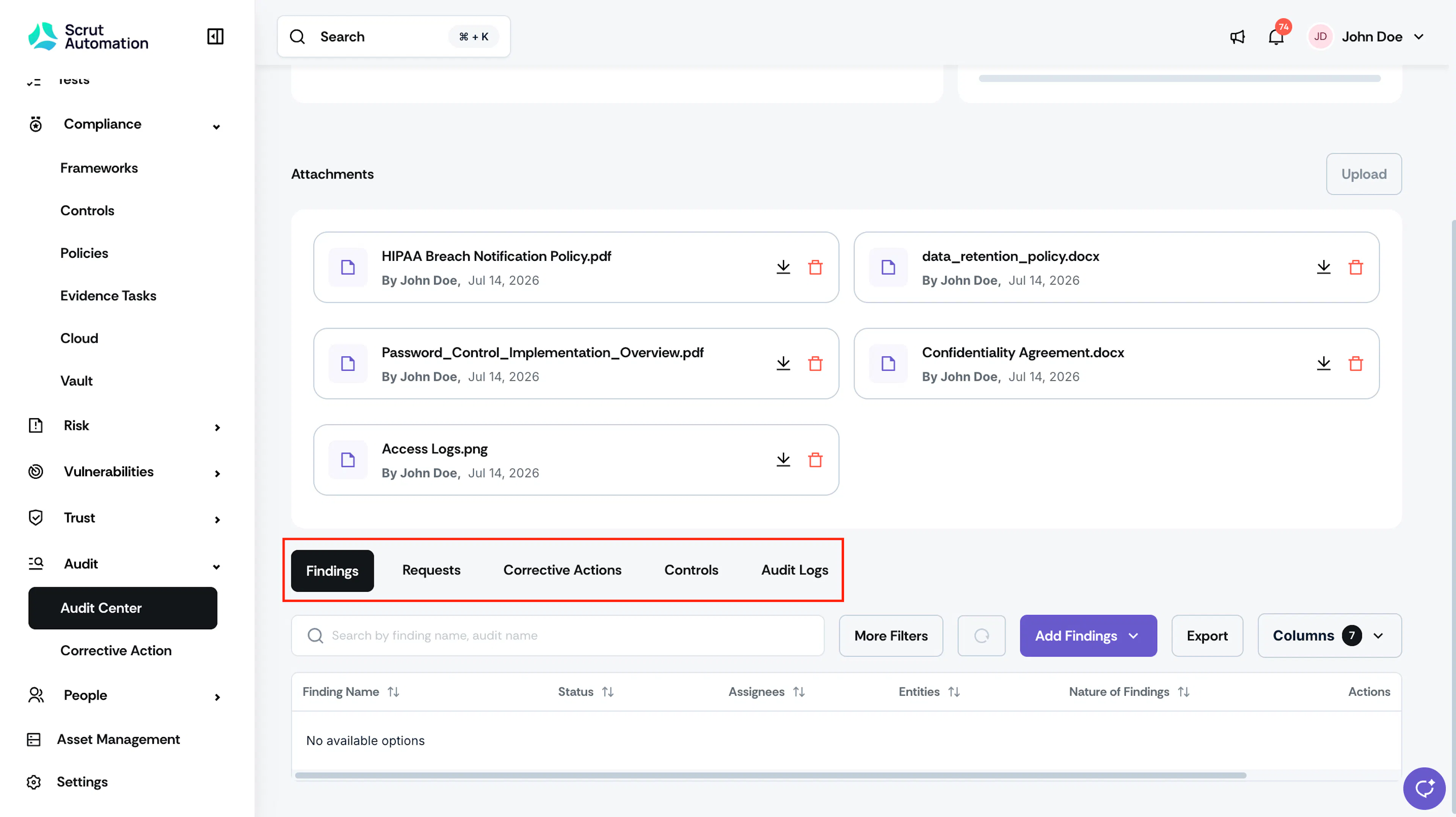Screen dimensions: 1456x817
Task: Collapse the sidebar panel icon
Action: click(x=215, y=37)
